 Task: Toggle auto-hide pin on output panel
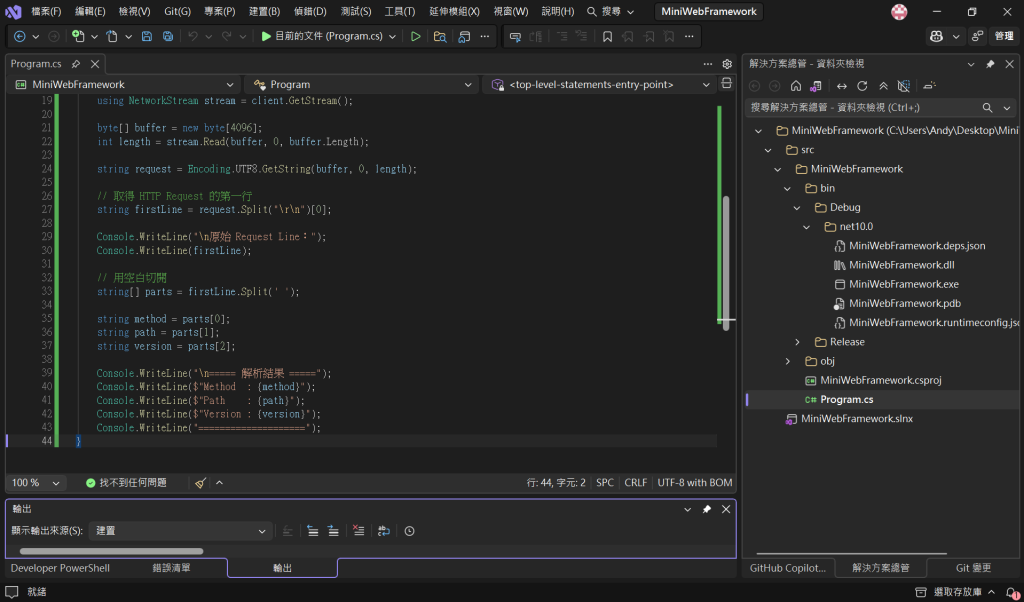(x=707, y=509)
